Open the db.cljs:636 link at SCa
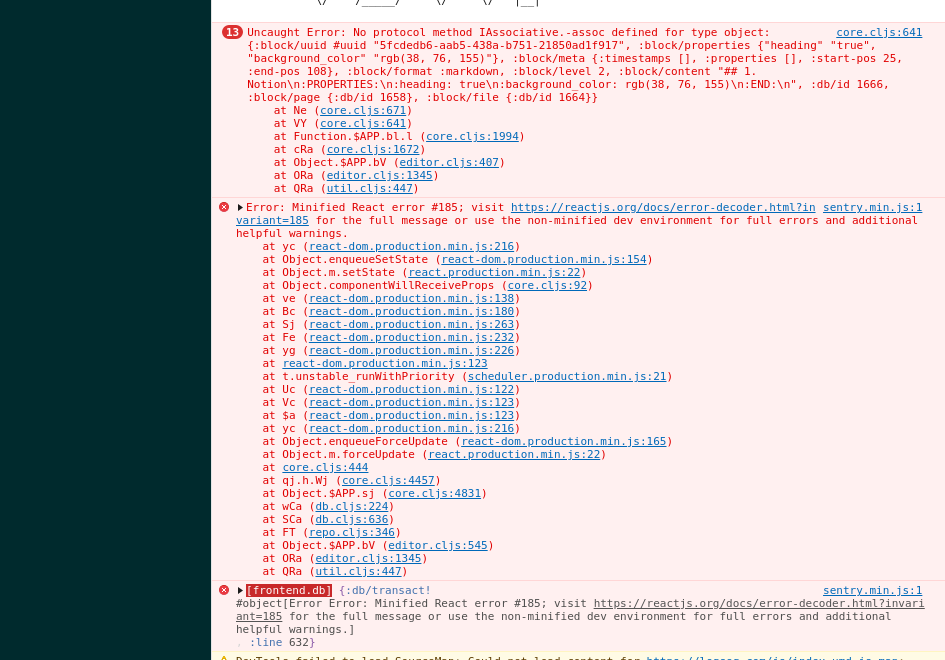 coord(352,520)
